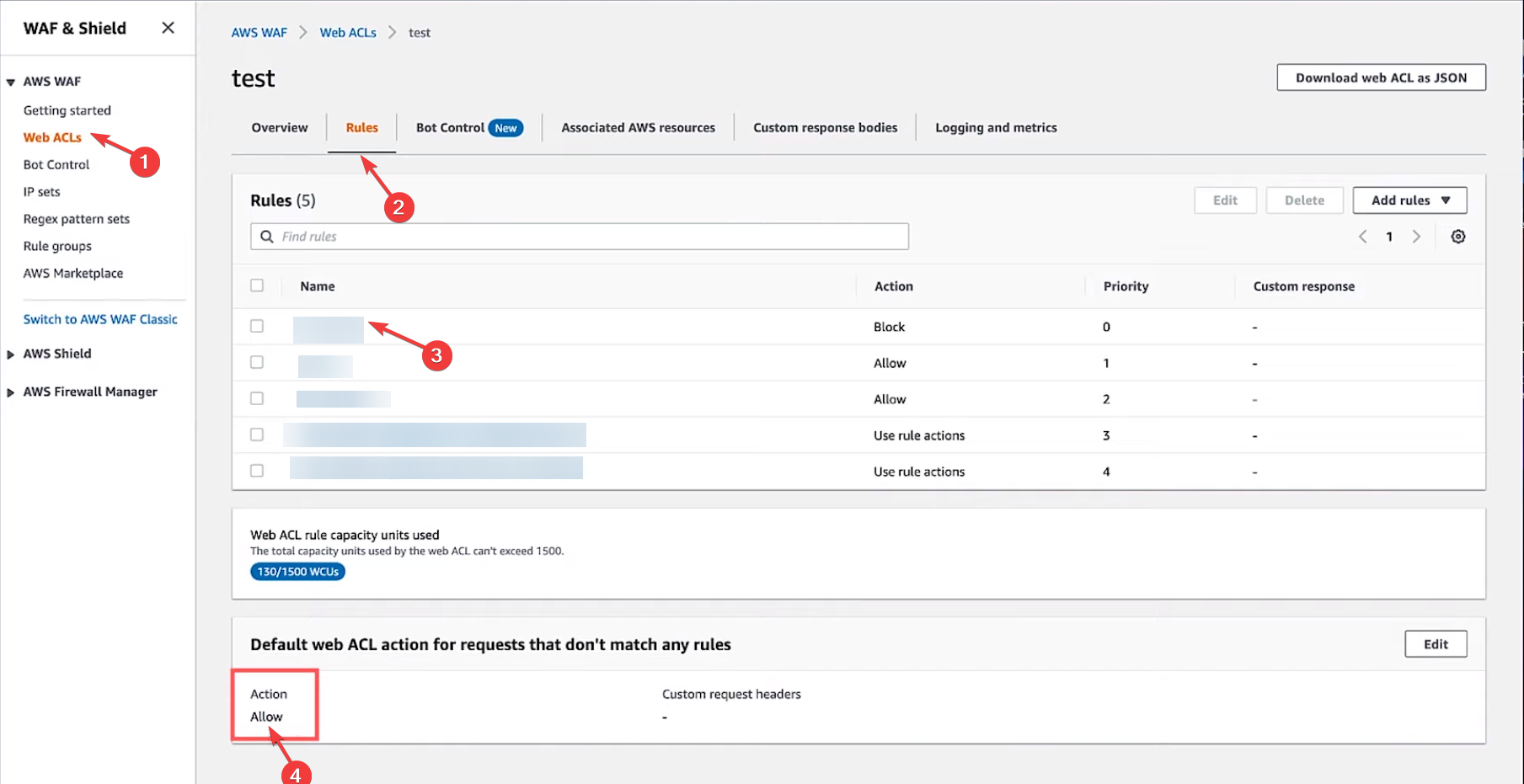Image resolution: width=1524 pixels, height=784 pixels.
Task: Check the rule with priority 4
Action: click(257, 471)
